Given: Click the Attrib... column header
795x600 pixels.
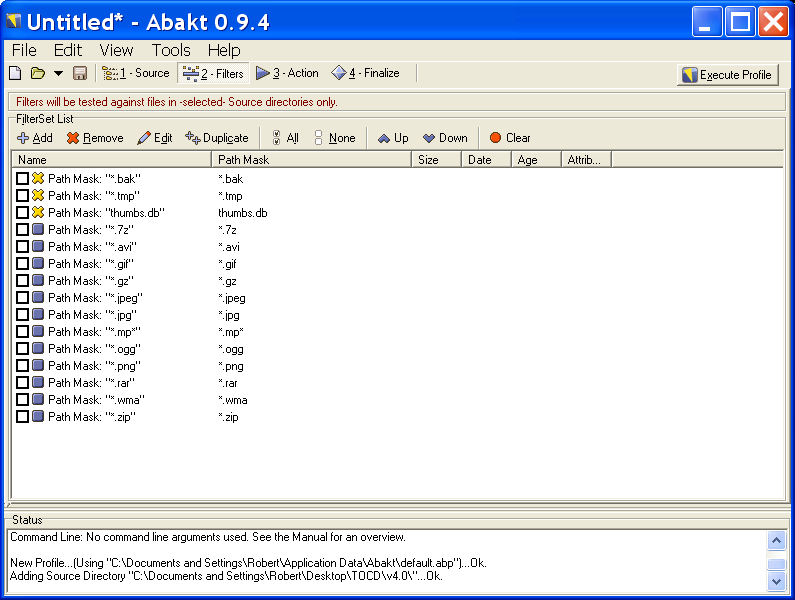Looking at the screenshot, I should tap(587, 160).
